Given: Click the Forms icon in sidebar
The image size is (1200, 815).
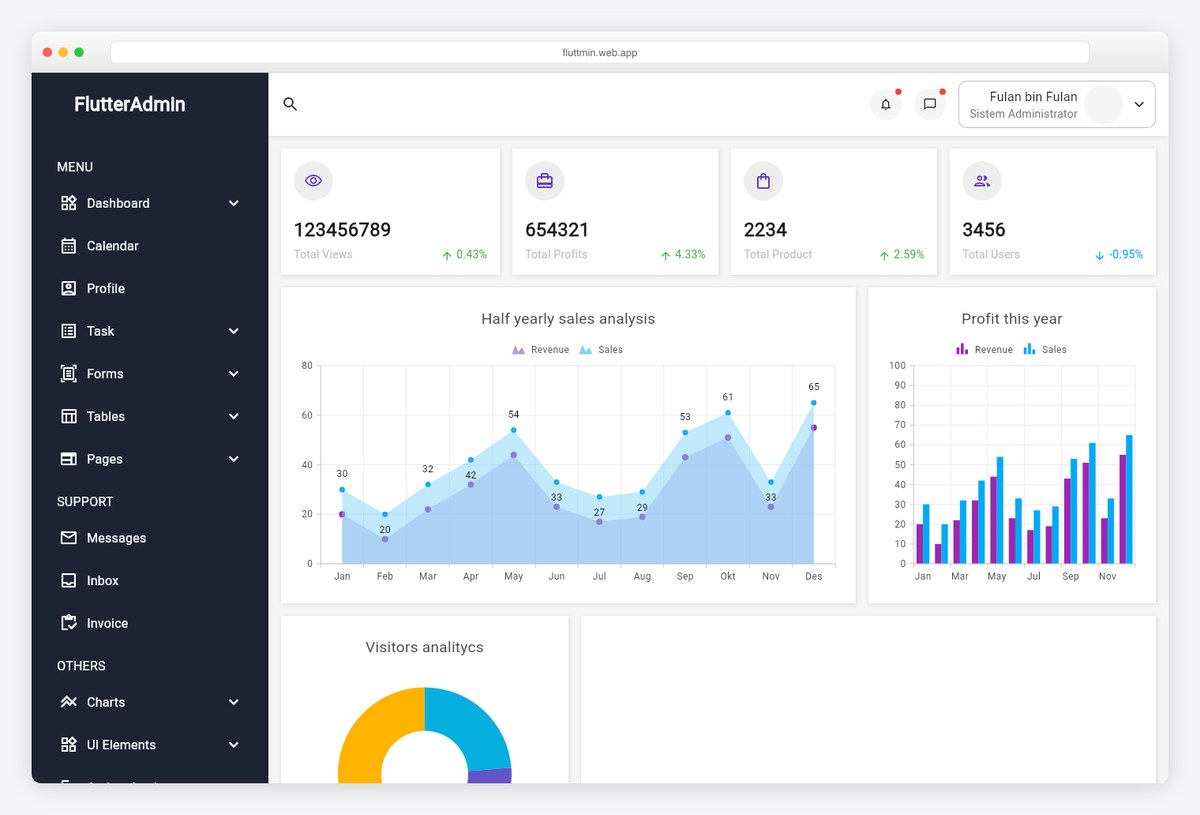Looking at the screenshot, I should (x=69, y=374).
